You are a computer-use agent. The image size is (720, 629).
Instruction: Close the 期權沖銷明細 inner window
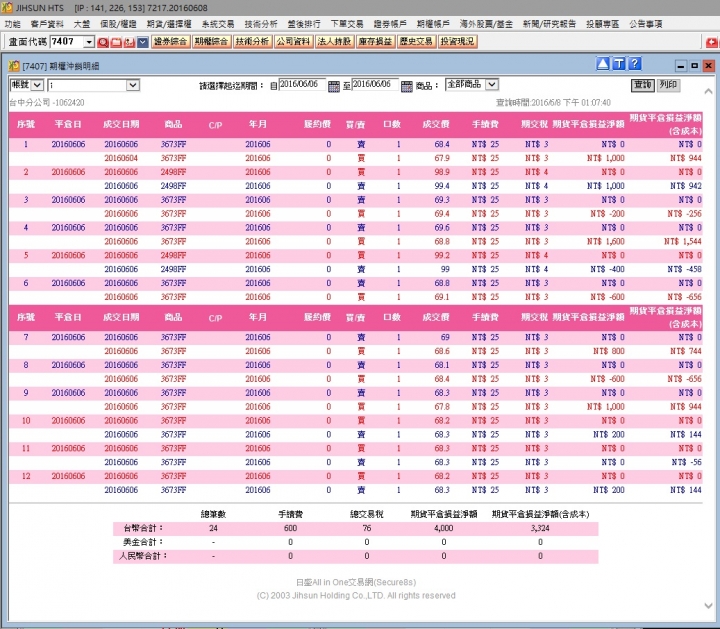(x=709, y=66)
